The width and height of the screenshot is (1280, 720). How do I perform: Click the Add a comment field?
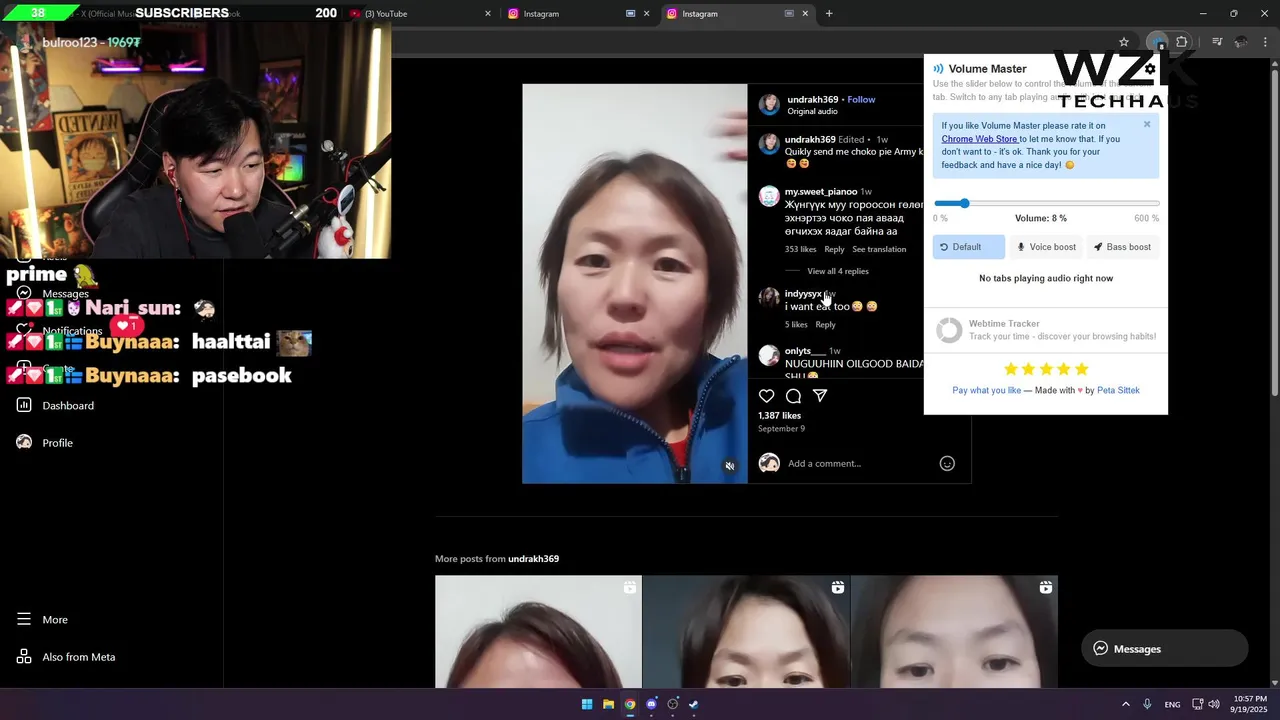tap(860, 463)
